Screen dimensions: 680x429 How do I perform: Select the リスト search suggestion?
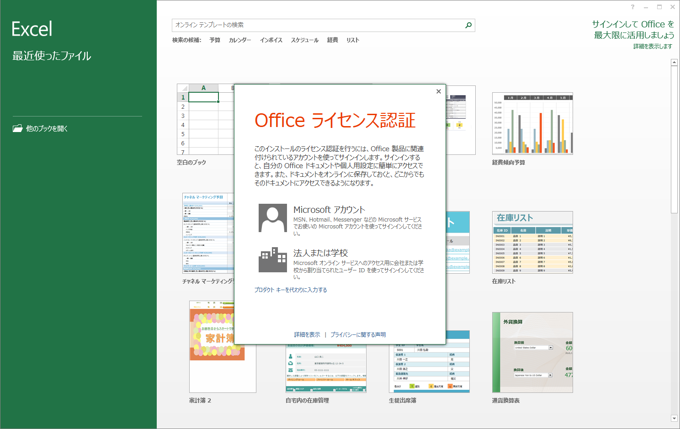[x=353, y=40]
